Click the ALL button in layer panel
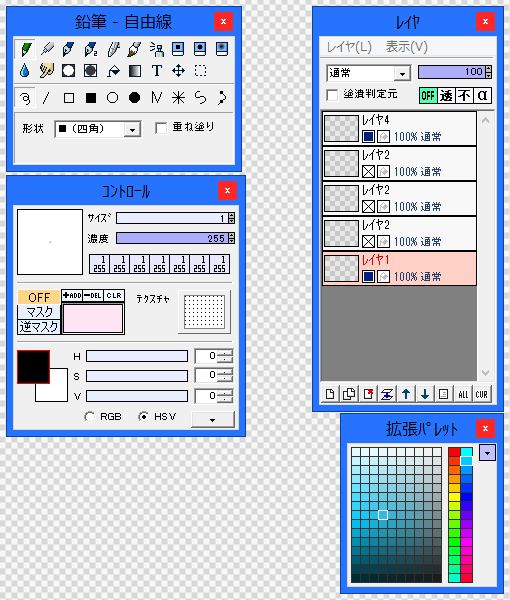The height and width of the screenshot is (600, 510). (x=463, y=394)
